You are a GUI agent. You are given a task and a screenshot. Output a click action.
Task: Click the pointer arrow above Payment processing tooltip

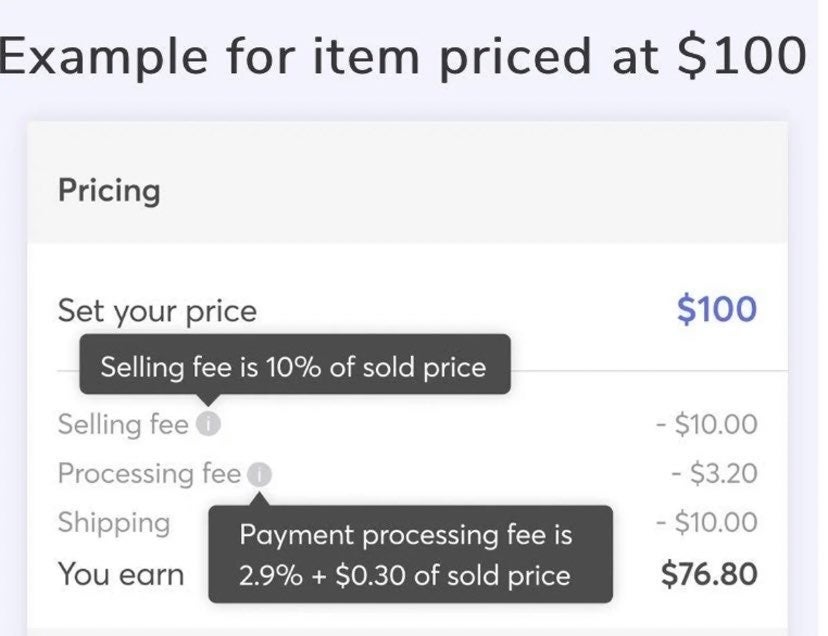tap(259, 499)
